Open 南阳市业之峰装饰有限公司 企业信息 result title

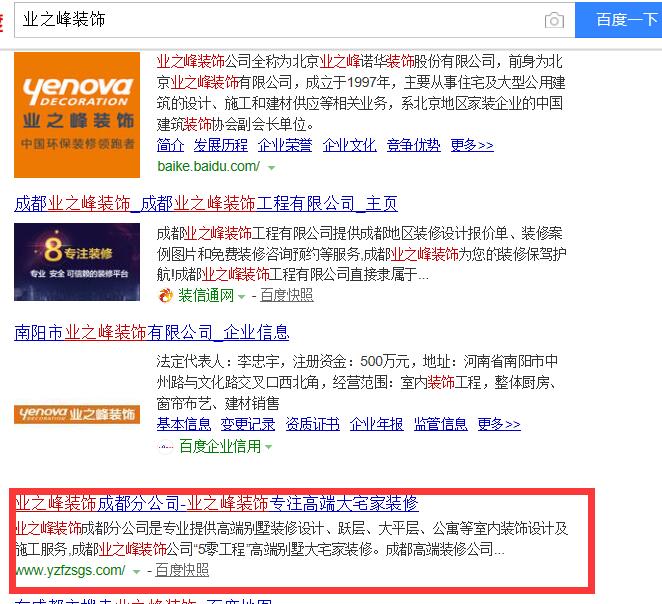tap(151, 332)
